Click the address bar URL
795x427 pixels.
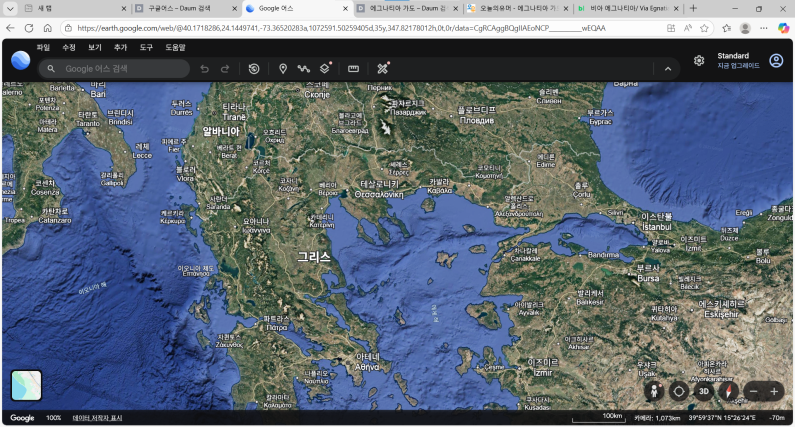click(342, 28)
